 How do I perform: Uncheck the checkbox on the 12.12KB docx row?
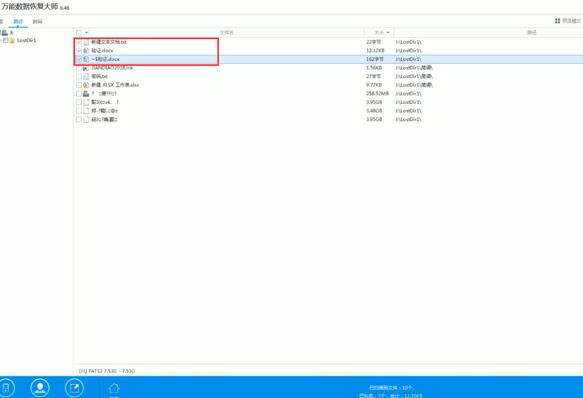pos(79,51)
